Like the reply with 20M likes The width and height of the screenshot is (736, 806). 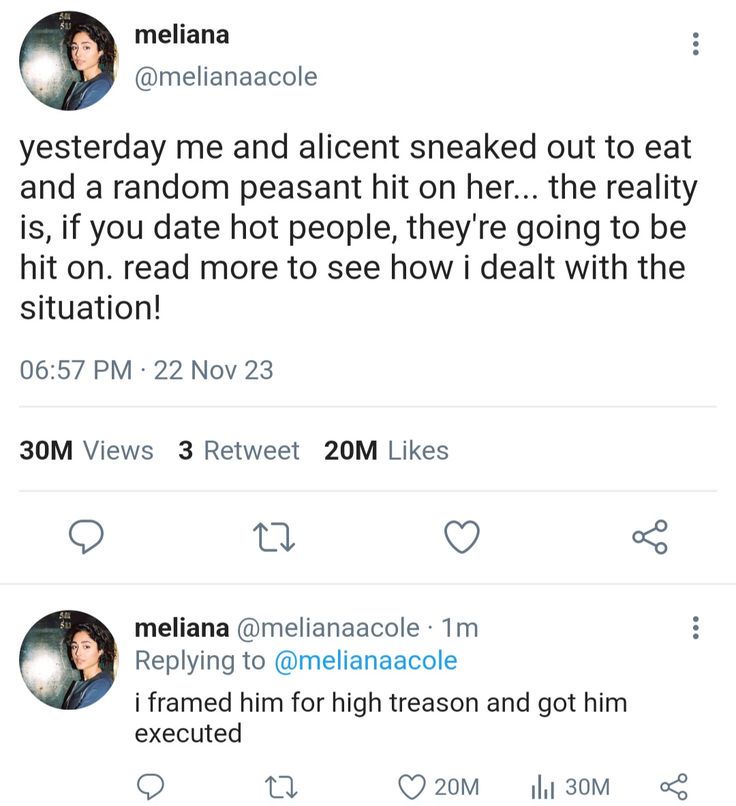tap(412, 786)
